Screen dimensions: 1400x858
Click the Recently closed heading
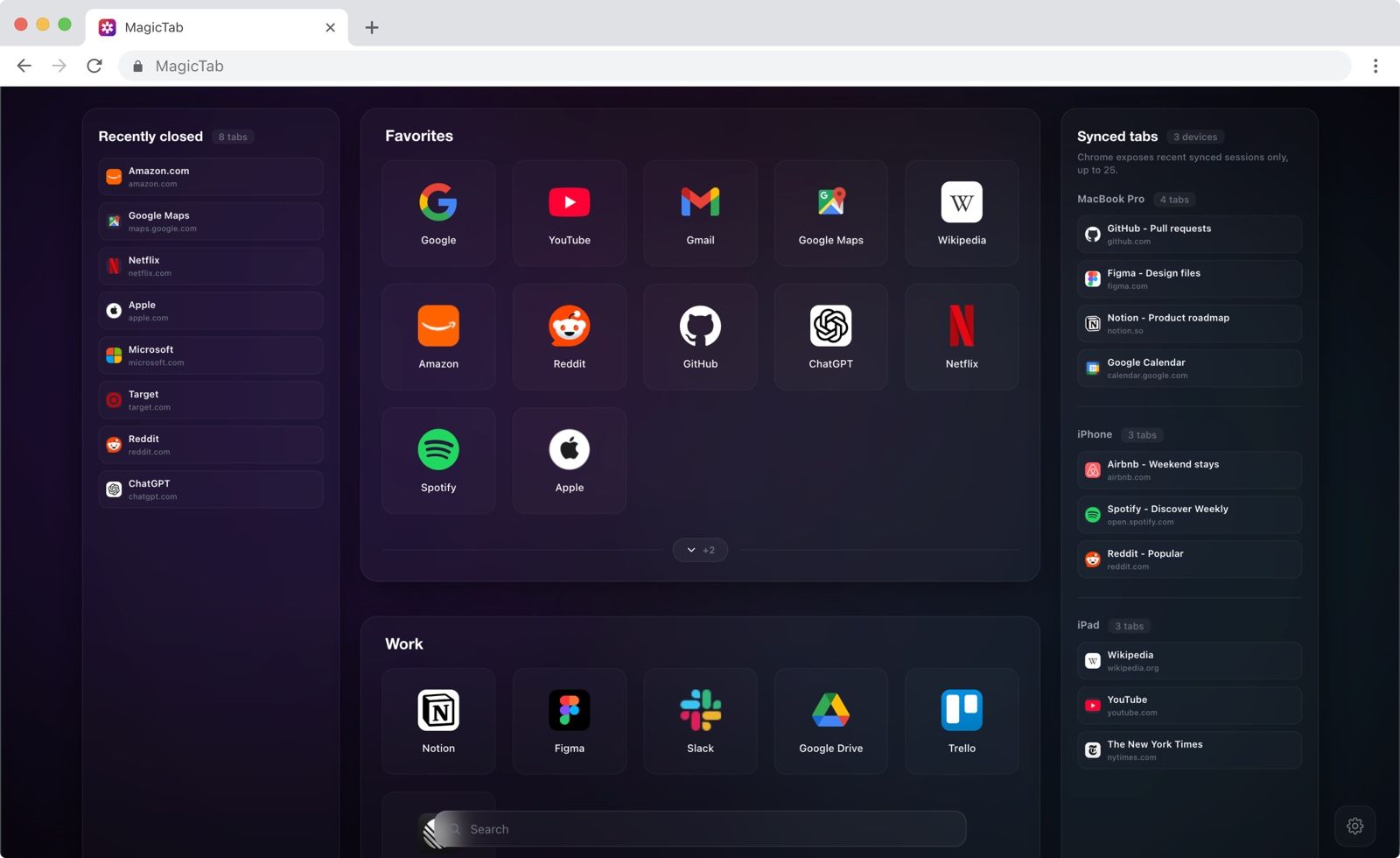150,137
